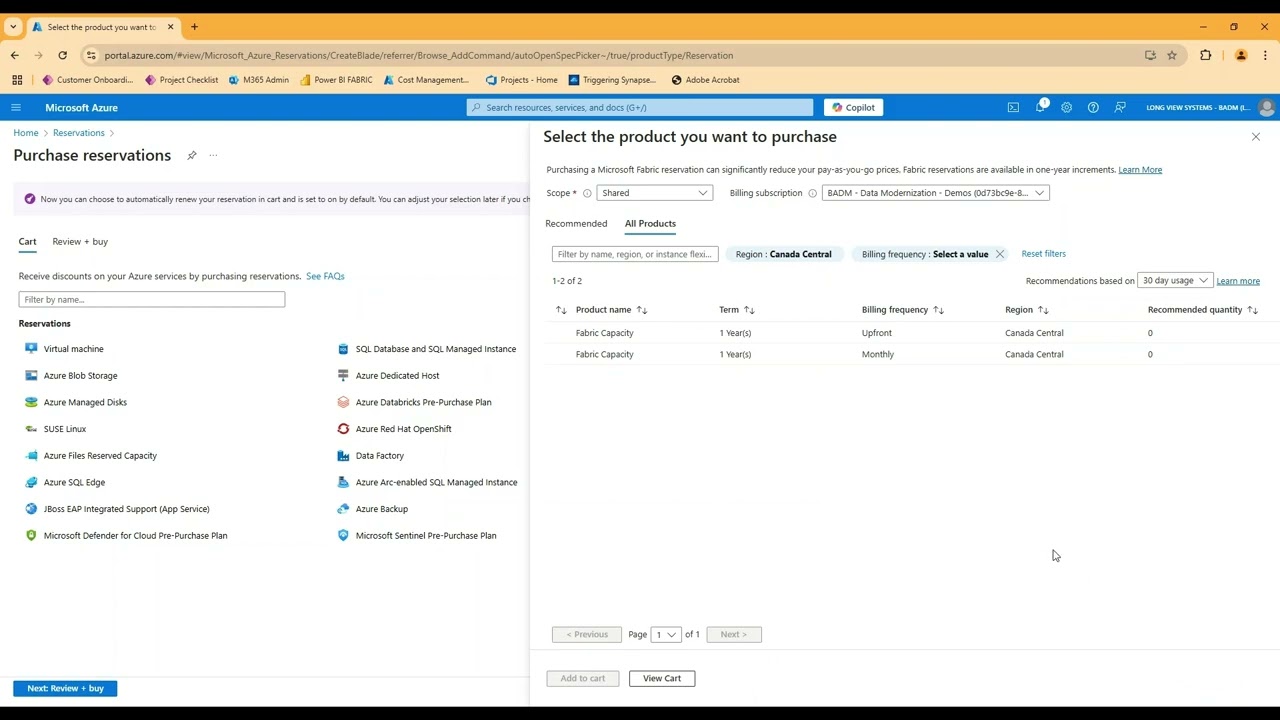Remove the Billing frequency filter
The image size is (1280, 720).
(999, 254)
